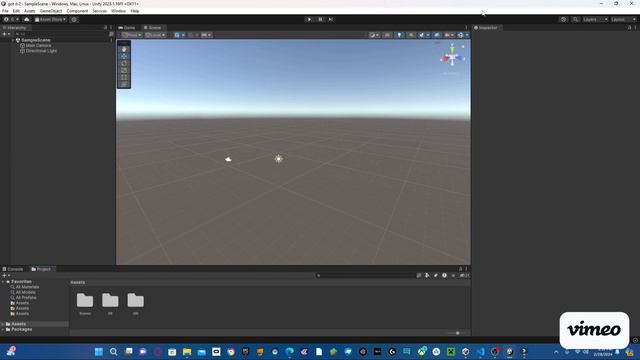Select the Rotate tool in Scene overlay
Screen dimensions: 640x360
click(124, 63)
